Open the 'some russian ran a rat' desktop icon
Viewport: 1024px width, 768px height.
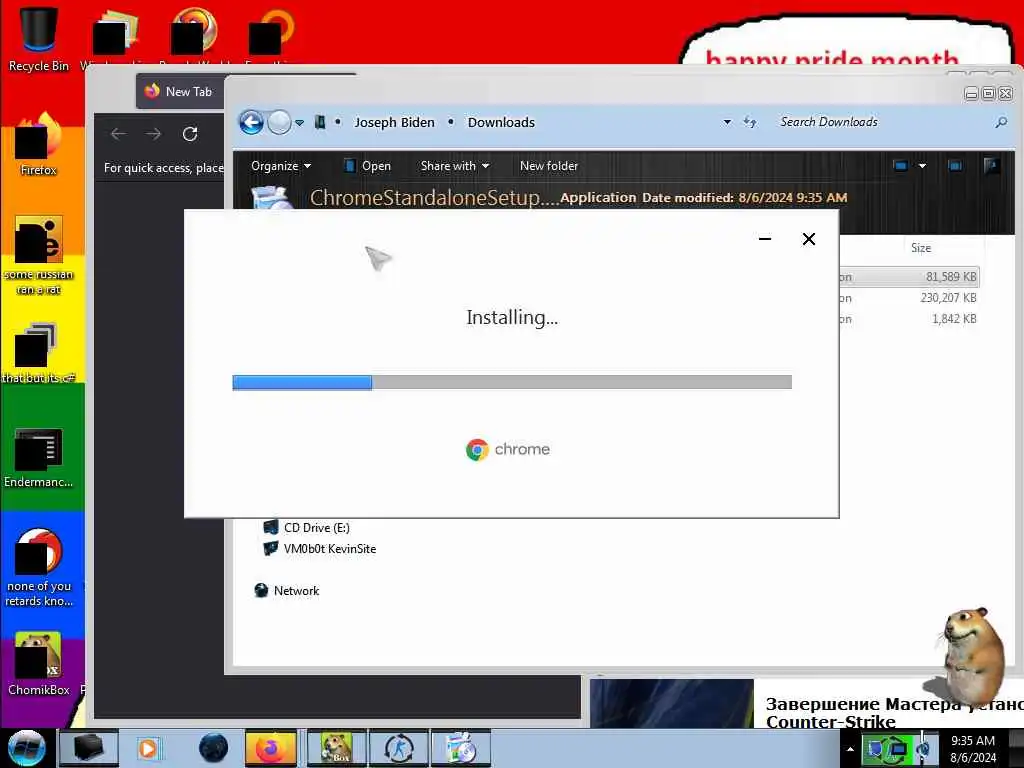pyautogui.click(x=38, y=256)
